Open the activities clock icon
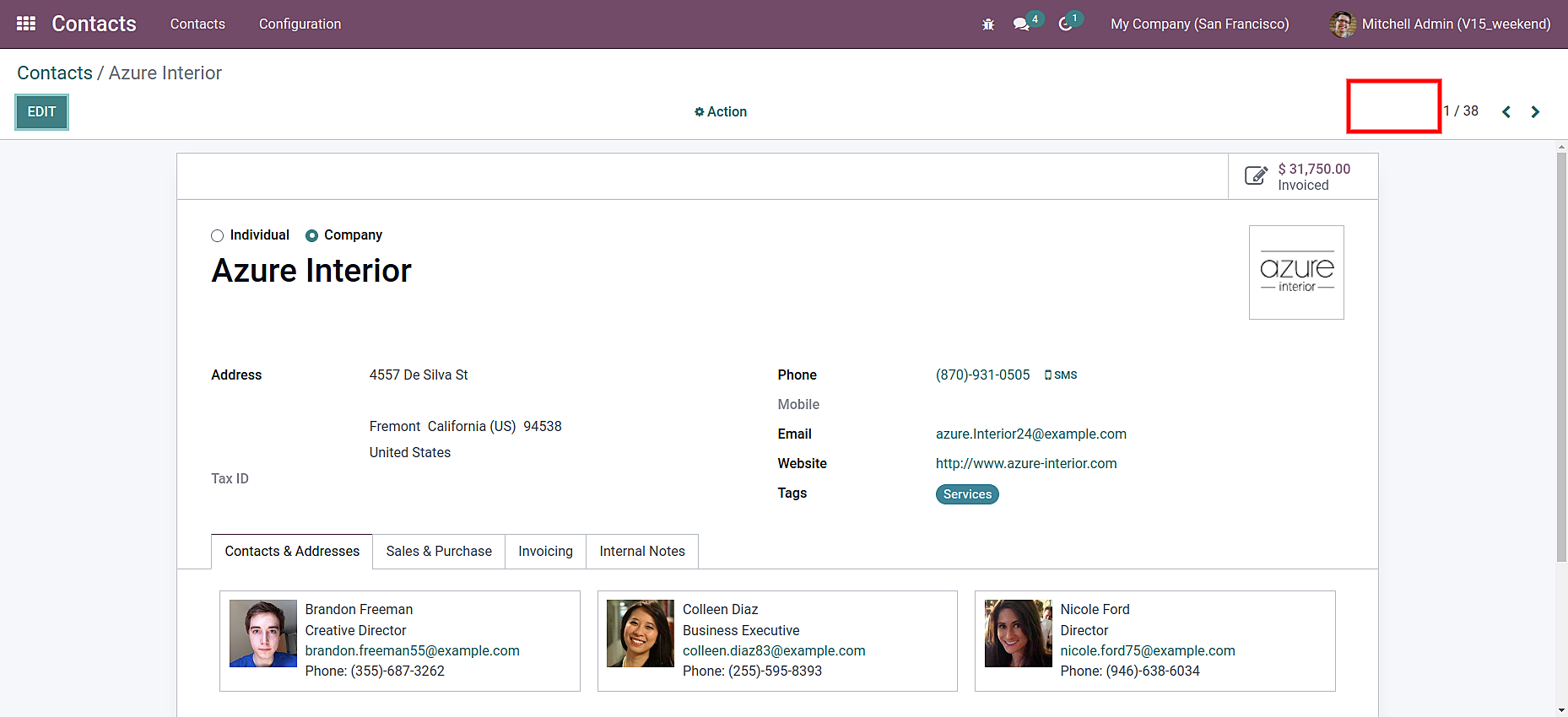 pos(1066,24)
